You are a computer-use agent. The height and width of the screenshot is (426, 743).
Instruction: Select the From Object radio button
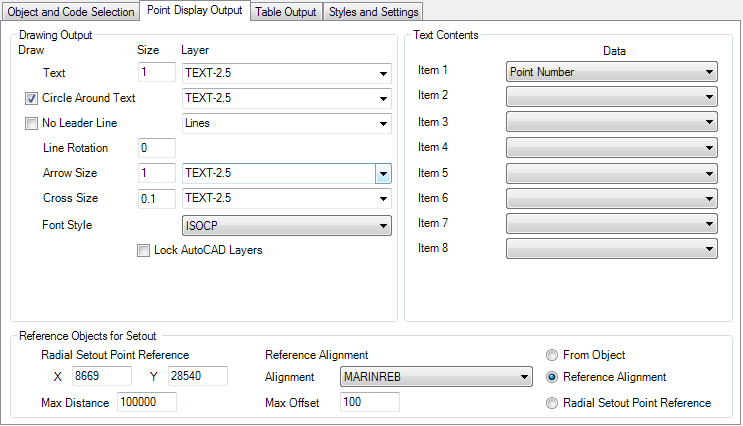coord(552,355)
